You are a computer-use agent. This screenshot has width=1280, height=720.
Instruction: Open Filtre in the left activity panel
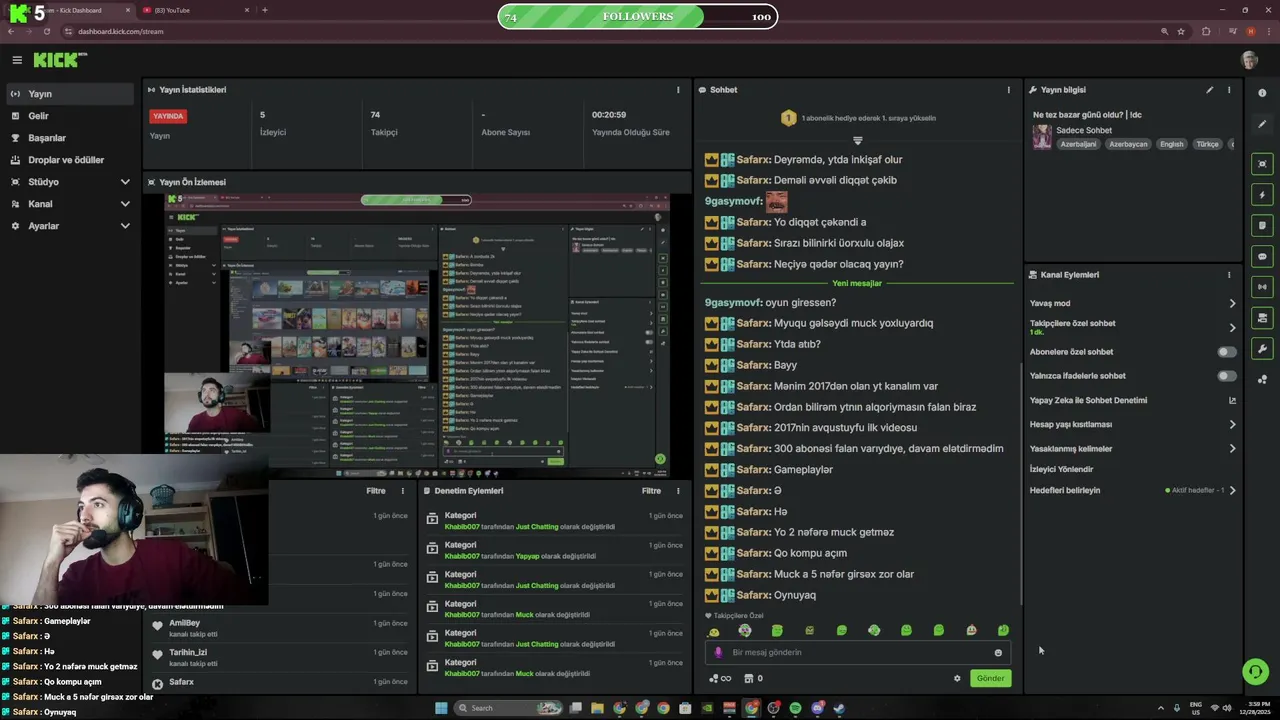coord(376,491)
